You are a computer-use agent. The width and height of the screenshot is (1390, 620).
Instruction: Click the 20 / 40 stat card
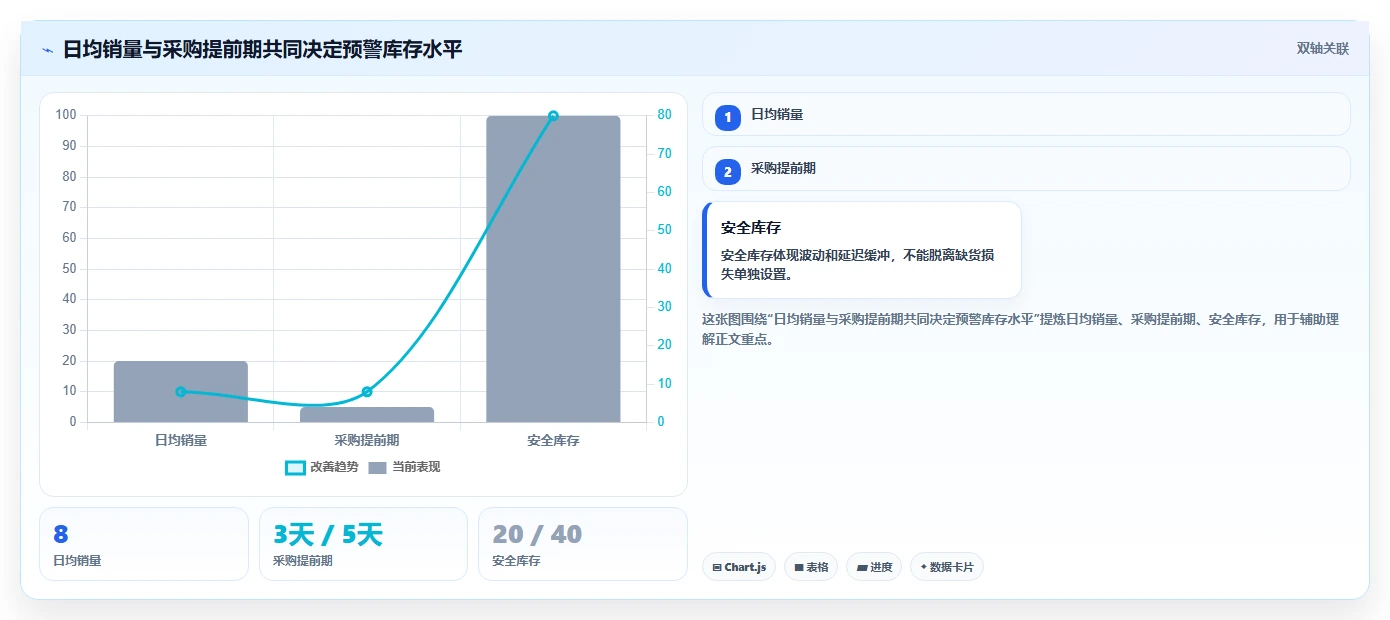pos(583,544)
